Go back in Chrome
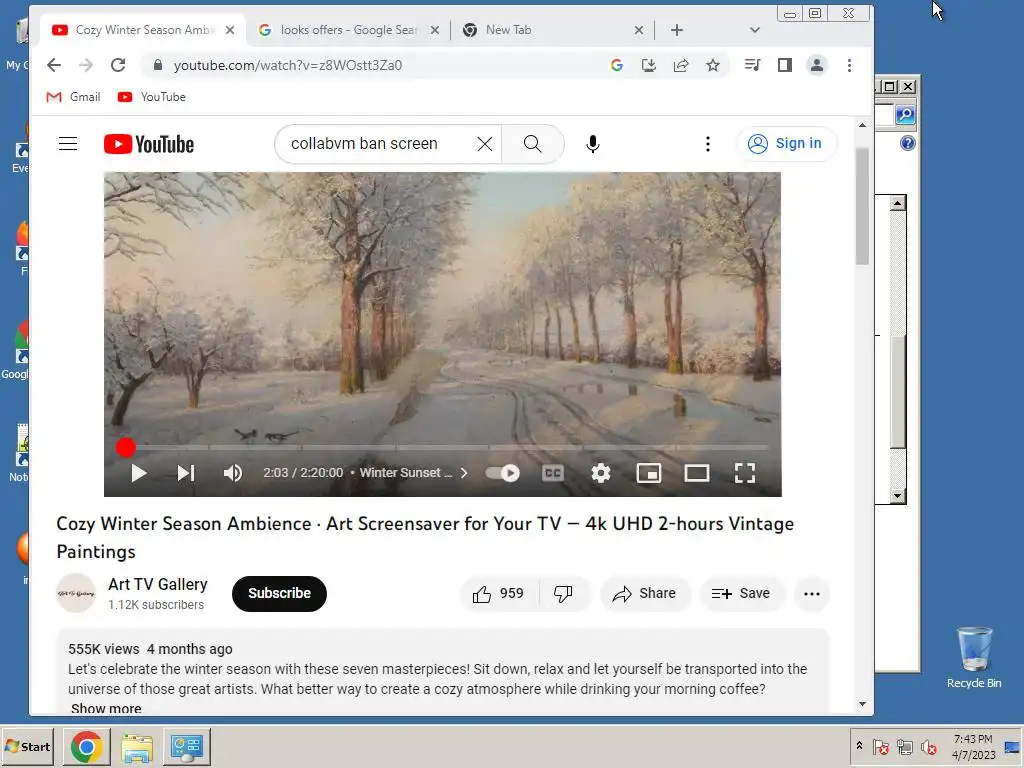 (54, 65)
